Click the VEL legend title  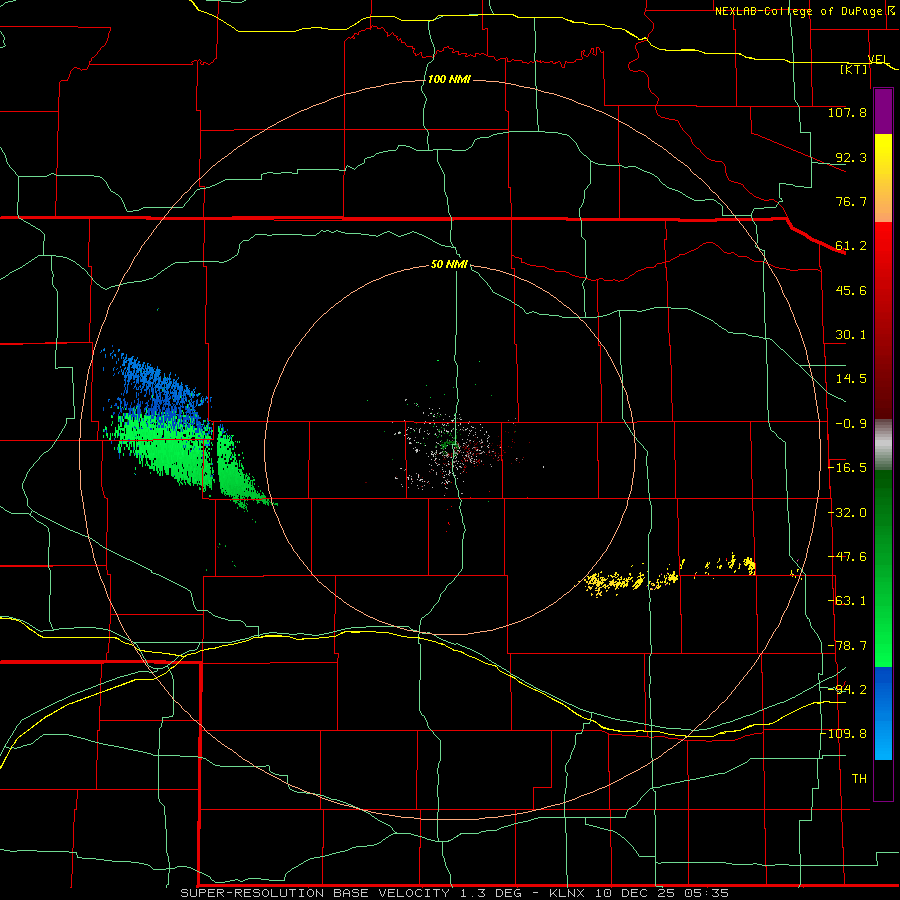pos(878,59)
